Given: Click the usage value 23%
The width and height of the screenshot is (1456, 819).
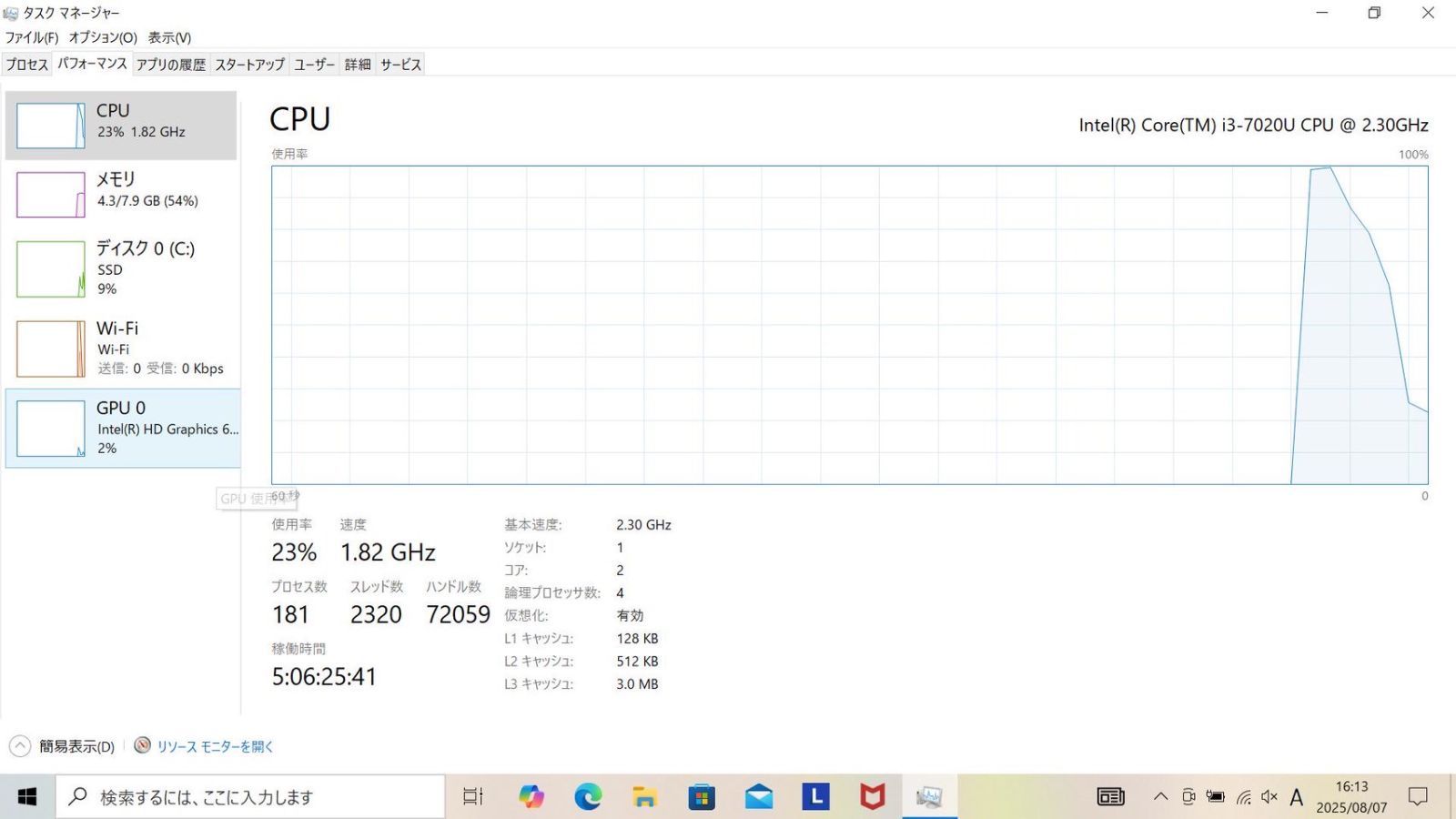Looking at the screenshot, I should (294, 552).
